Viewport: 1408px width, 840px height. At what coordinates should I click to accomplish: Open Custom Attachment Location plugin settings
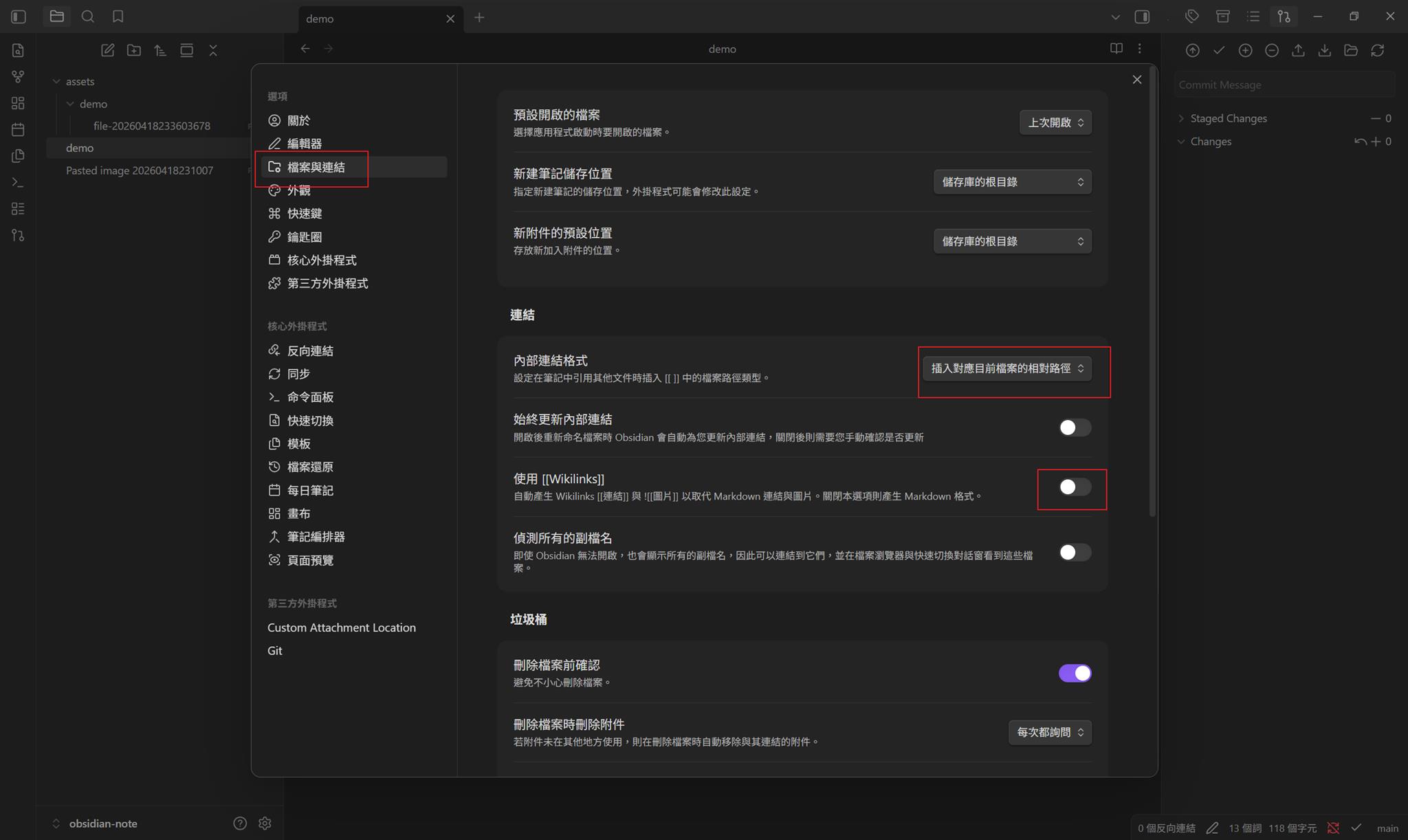click(341, 628)
